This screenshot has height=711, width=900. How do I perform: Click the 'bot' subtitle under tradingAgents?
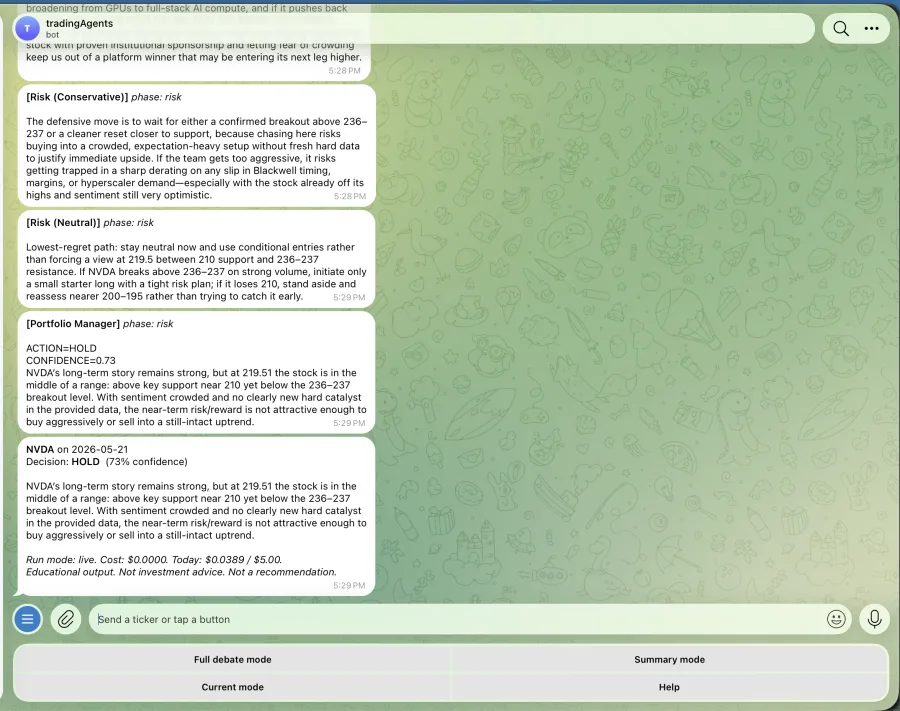coord(52,34)
